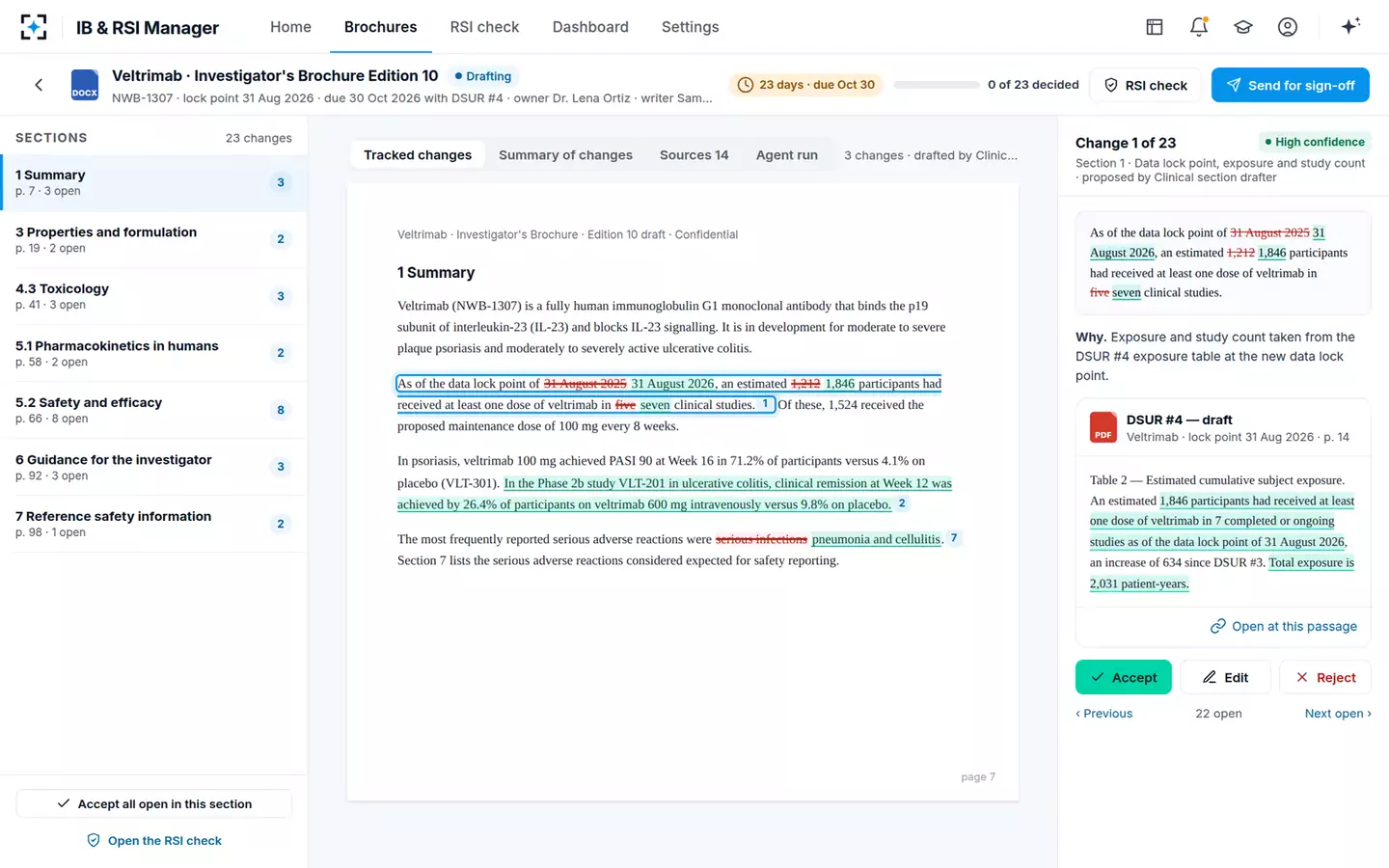Switch to Summary of changes tab
This screenshot has height=868, width=1389.
click(565, 155)
